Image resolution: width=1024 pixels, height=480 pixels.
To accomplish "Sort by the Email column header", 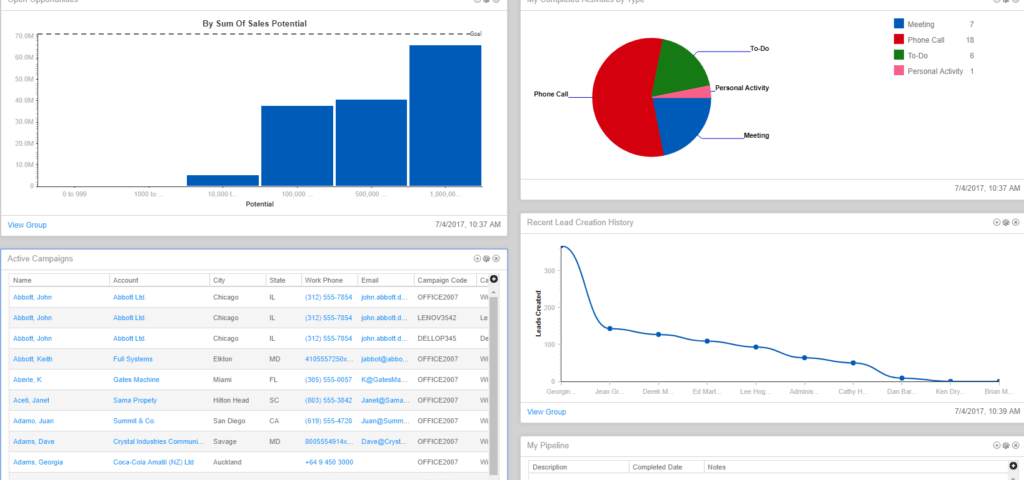I will (386, 280).
